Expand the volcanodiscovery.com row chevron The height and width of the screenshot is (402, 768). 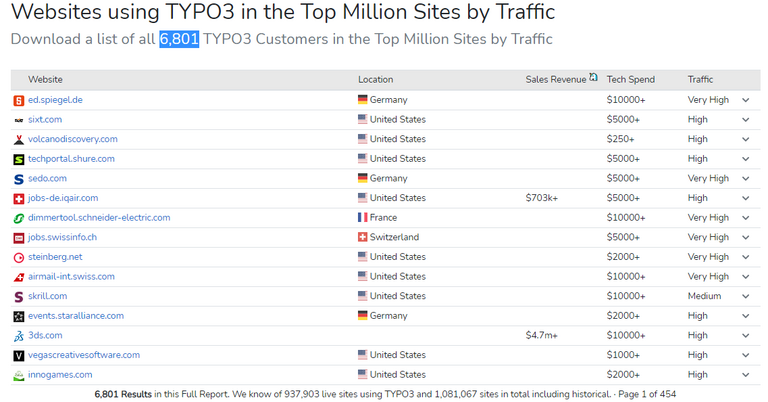[x=745, y=139]
